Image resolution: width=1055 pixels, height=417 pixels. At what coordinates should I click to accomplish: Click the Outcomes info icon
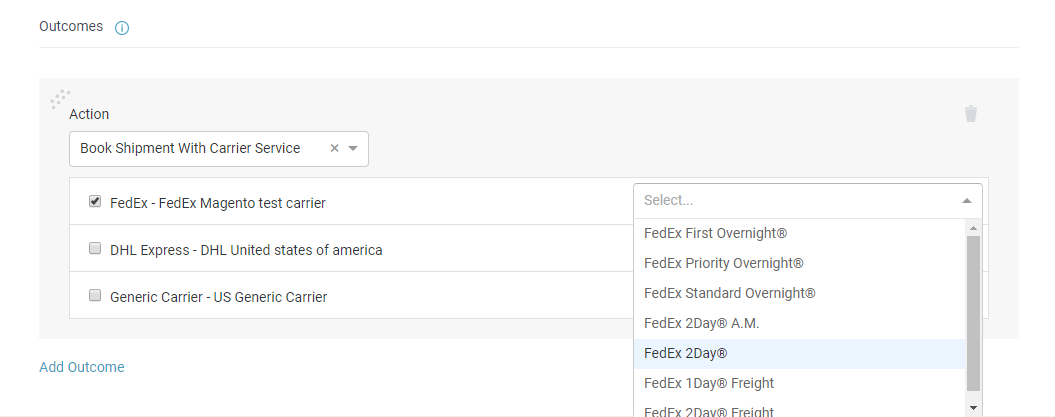[122, 28]
